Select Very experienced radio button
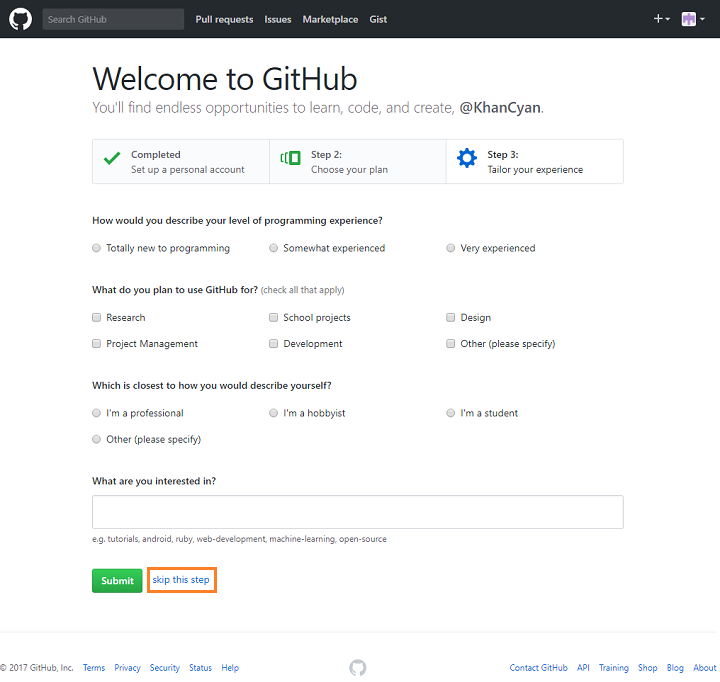This screenshot has height=682, width=720. tap(451, 248)
